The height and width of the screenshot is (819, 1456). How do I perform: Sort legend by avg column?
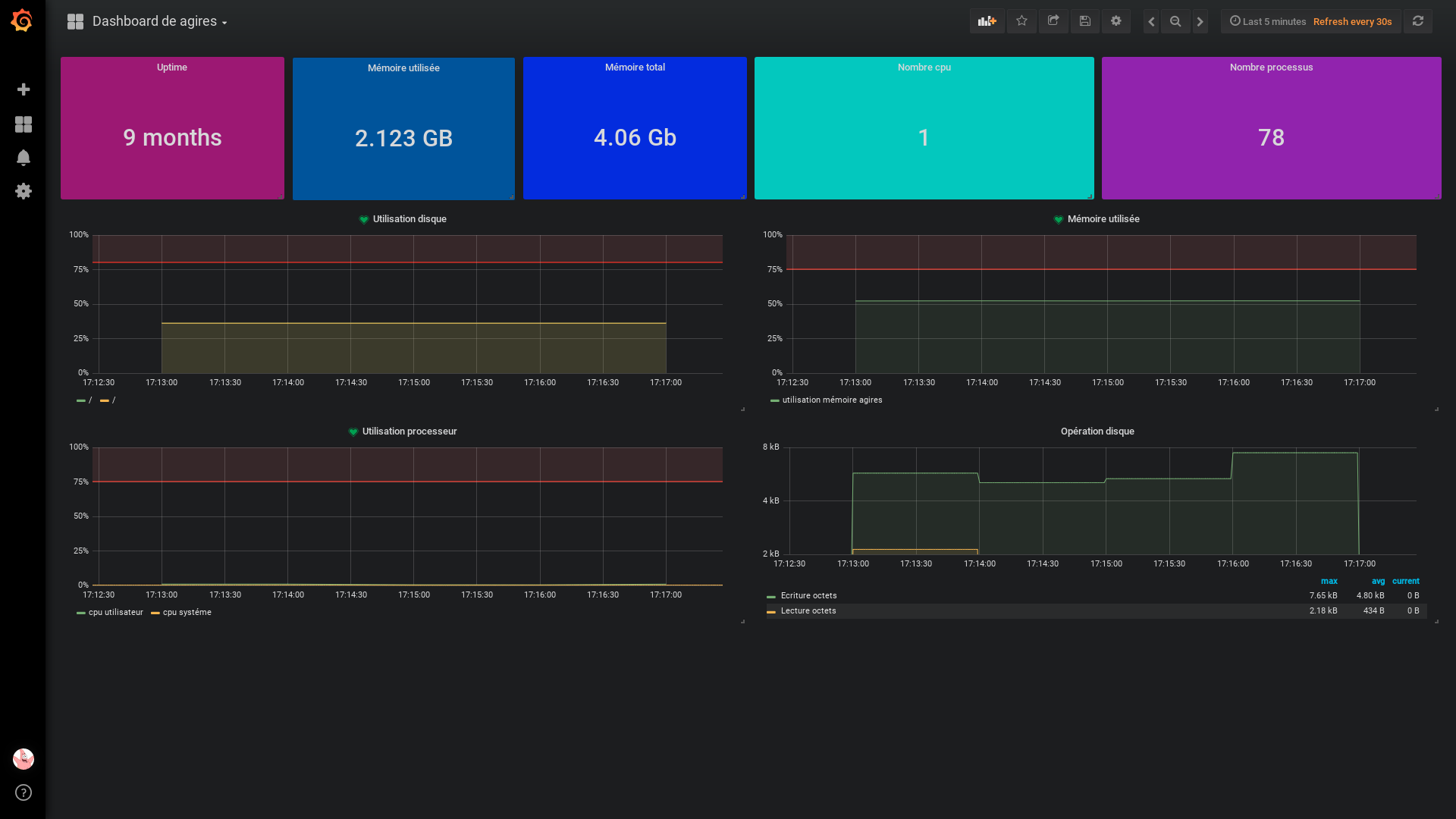1378,581
